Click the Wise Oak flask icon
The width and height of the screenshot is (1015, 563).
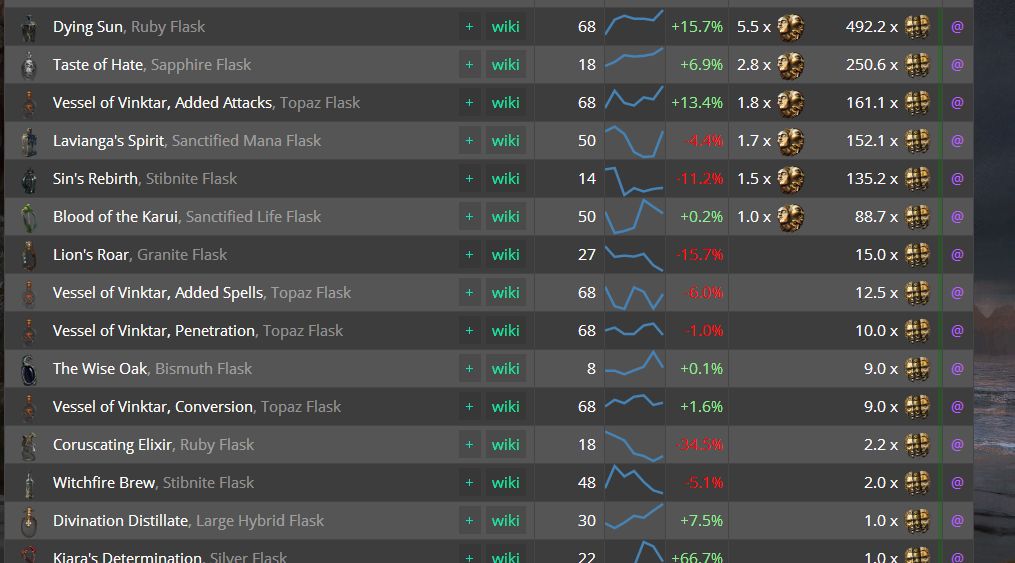click(29, 369)
